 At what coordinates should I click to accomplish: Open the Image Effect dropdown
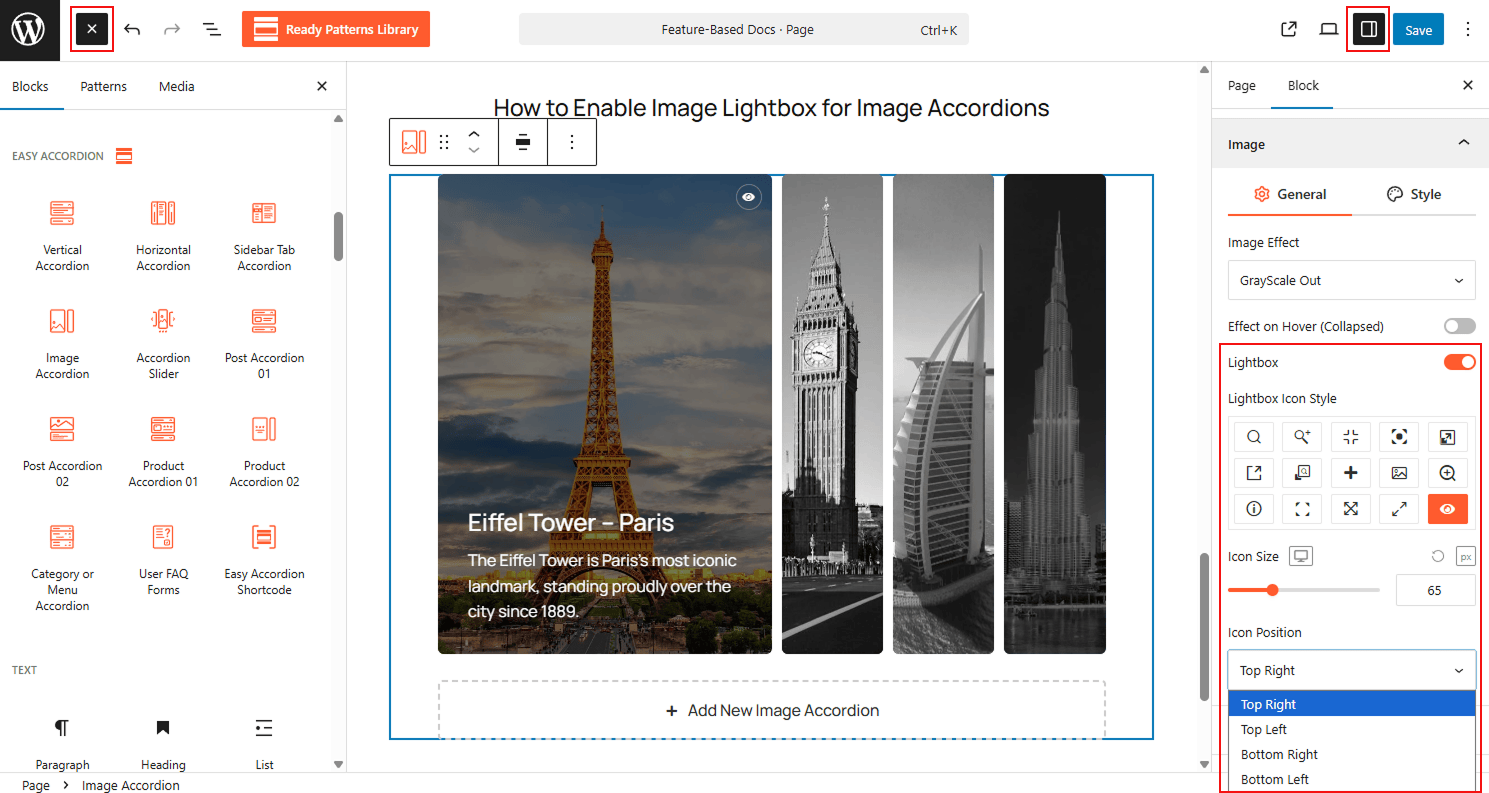point(1351,280)
